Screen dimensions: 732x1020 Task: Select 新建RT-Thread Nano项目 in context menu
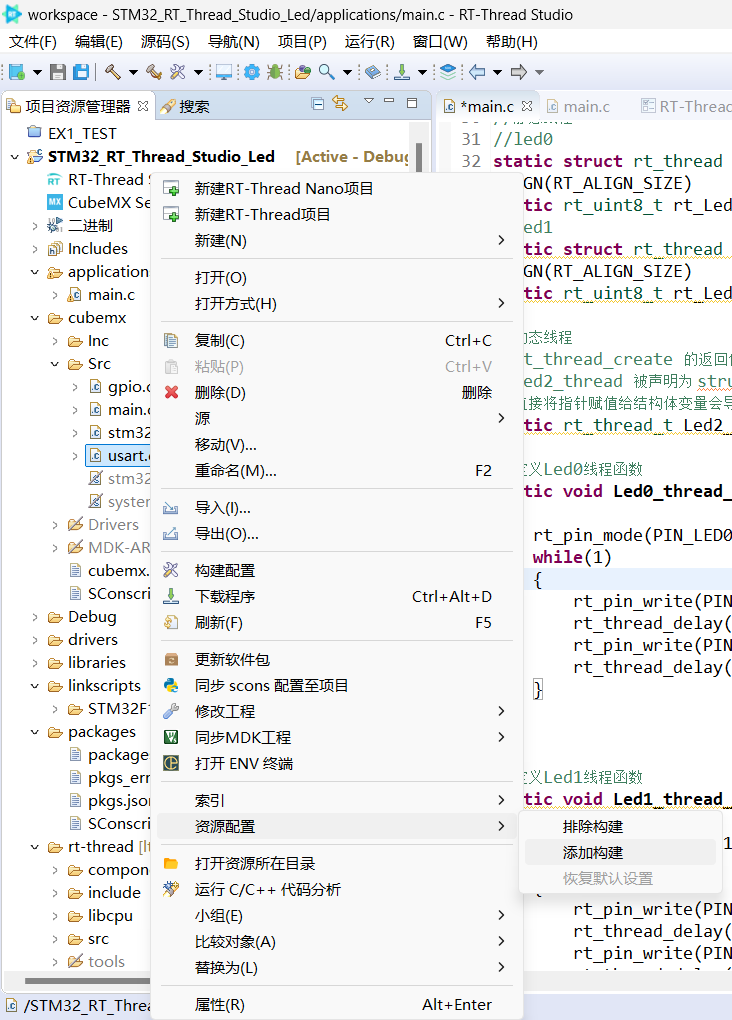point(337,189)
